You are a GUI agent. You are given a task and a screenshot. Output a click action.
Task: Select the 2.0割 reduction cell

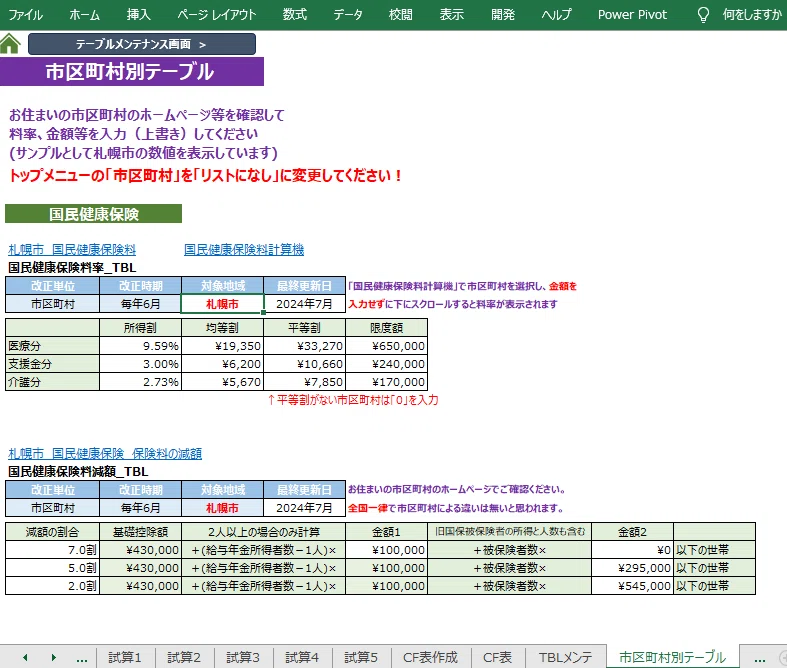(x=52, y=586)
